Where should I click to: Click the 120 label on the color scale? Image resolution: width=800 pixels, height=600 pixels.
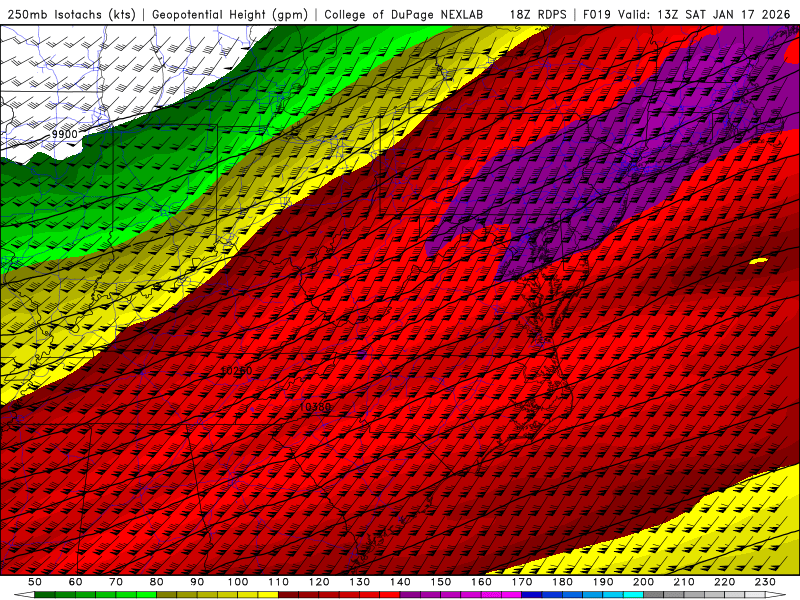(319, 582)
